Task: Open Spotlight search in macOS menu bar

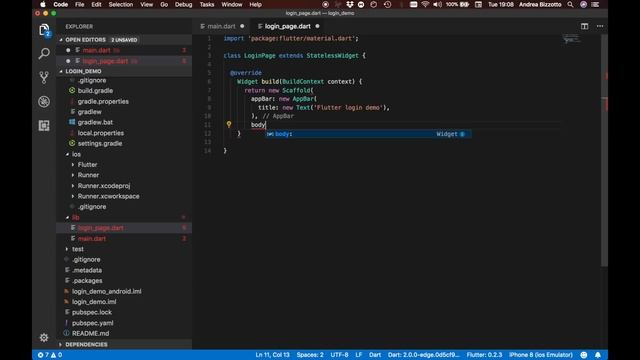Action: pyautogui.click(x=570, y=4)
